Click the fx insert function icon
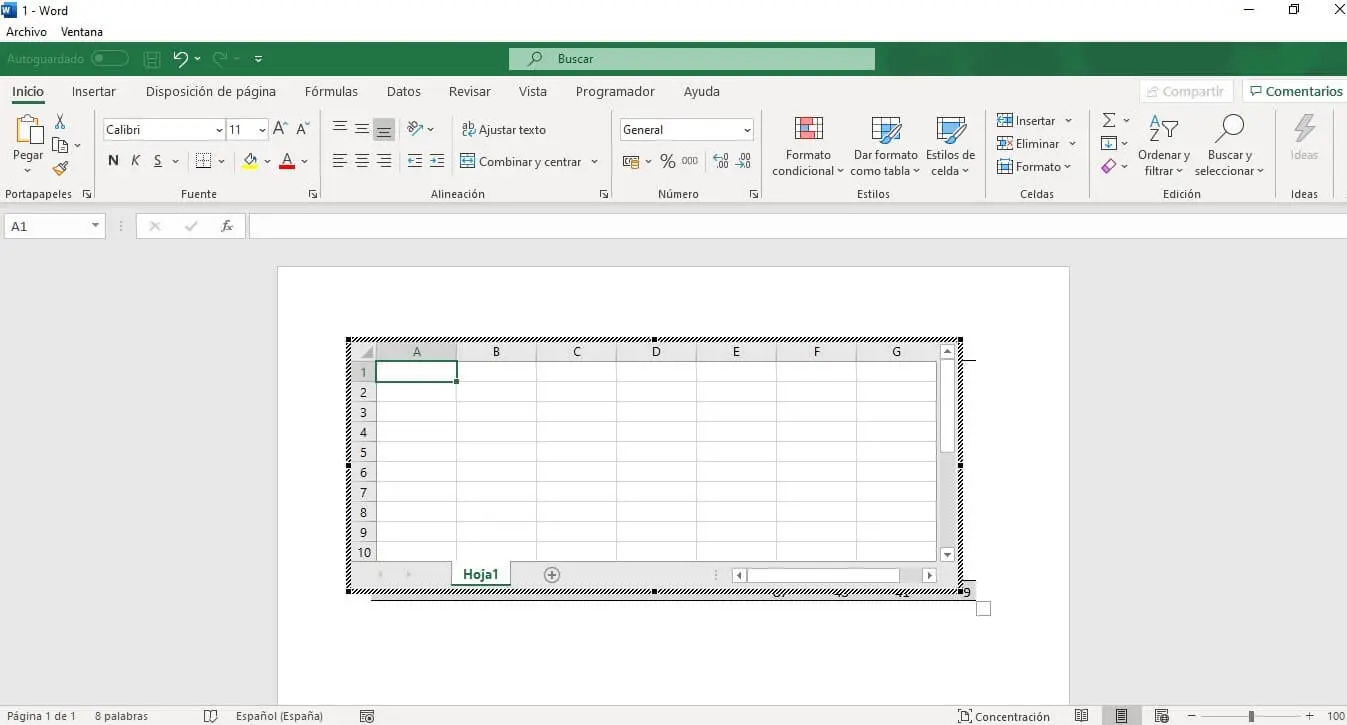The height and width of the screenshot is (725, 1347). (227, 226)
